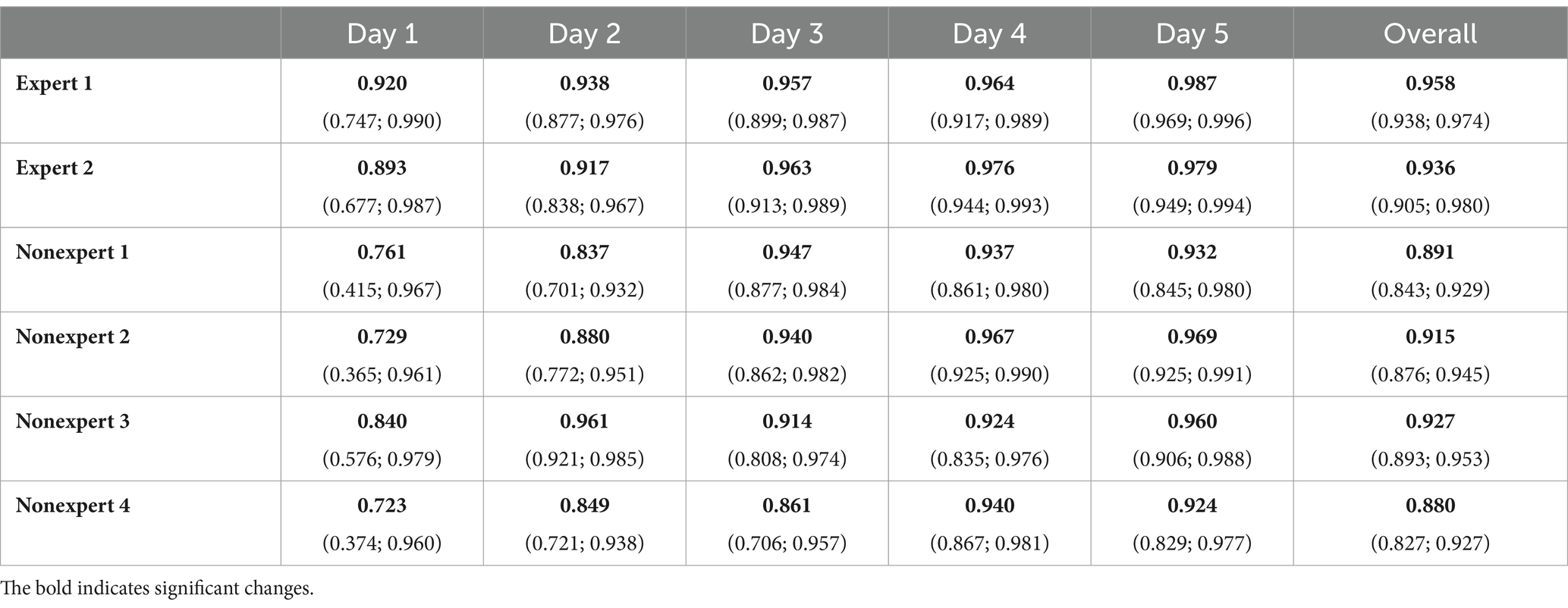This screenshot has height=608, width=1568.
Task: Select Expert 2 Overall value 0.936
Action: (x=1431, y=168)
